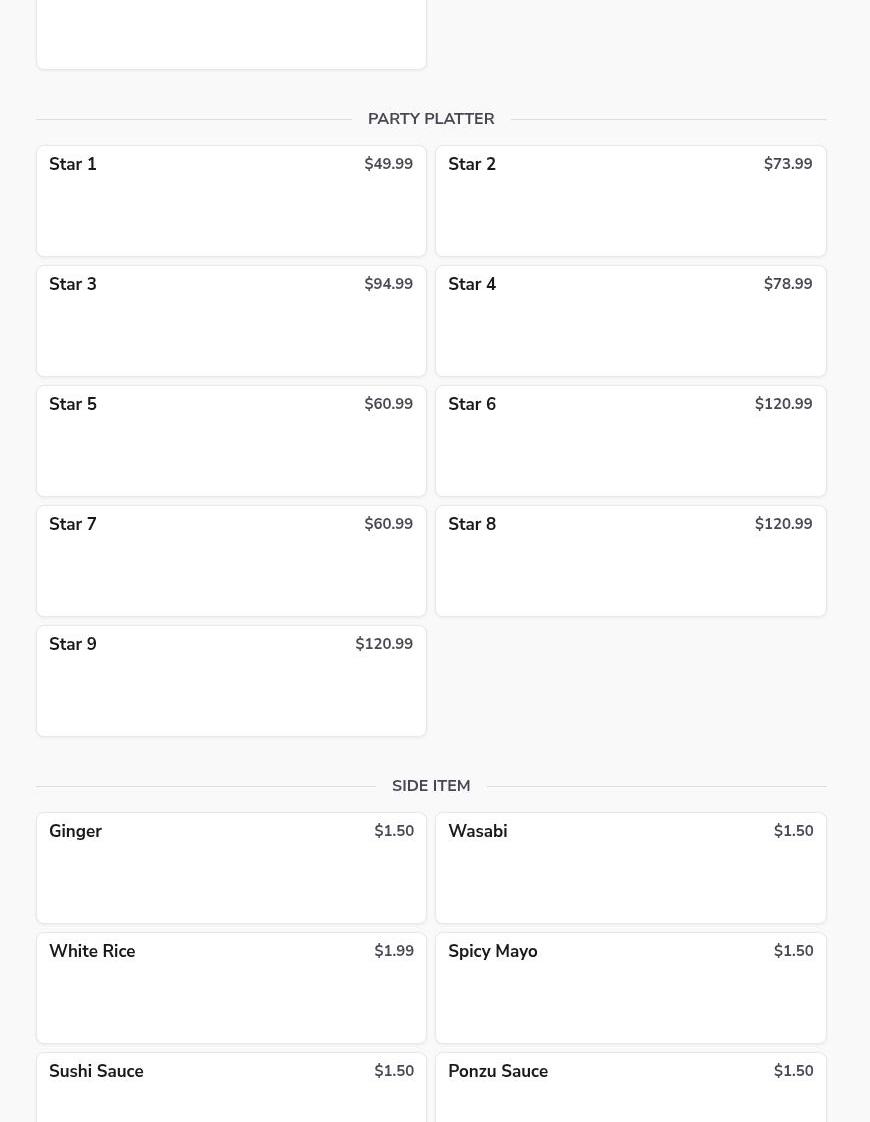The image size is (870, 1122).
Task: Choose the White Rice side item
Action: 231,988
